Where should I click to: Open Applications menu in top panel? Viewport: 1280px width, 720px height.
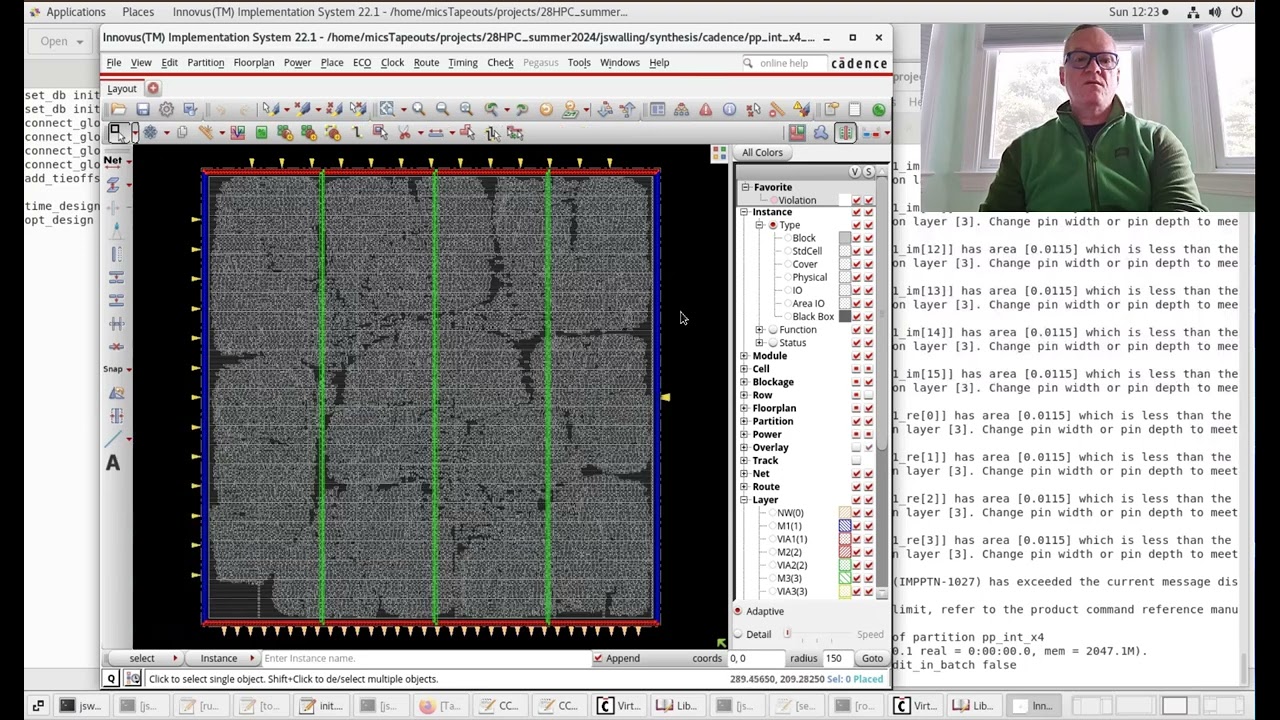76,12
